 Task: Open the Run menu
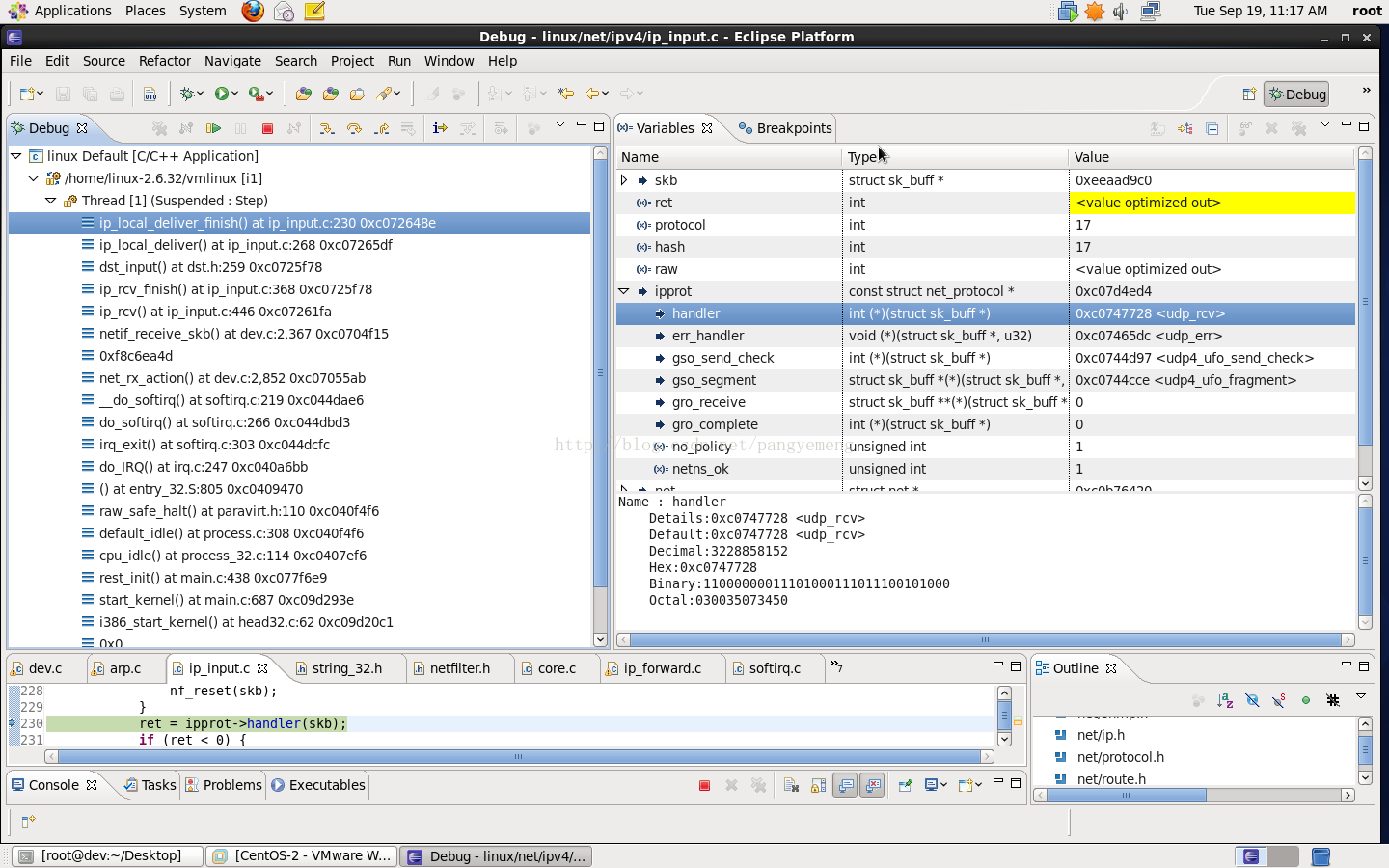[399, 61]
